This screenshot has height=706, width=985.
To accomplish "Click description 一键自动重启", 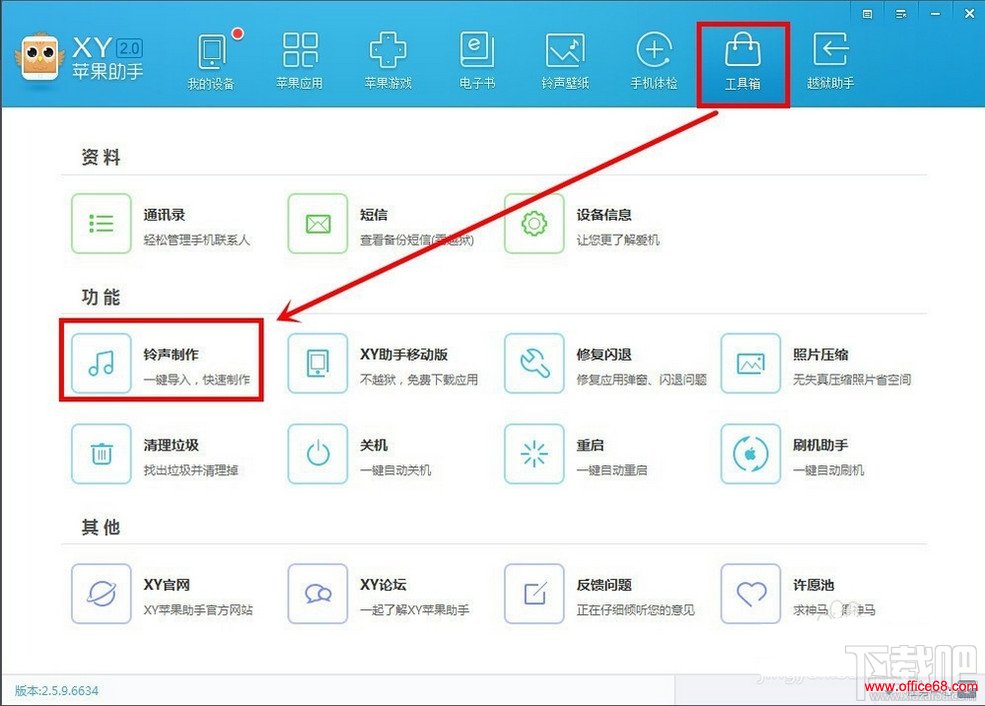I will coord(612,470).
